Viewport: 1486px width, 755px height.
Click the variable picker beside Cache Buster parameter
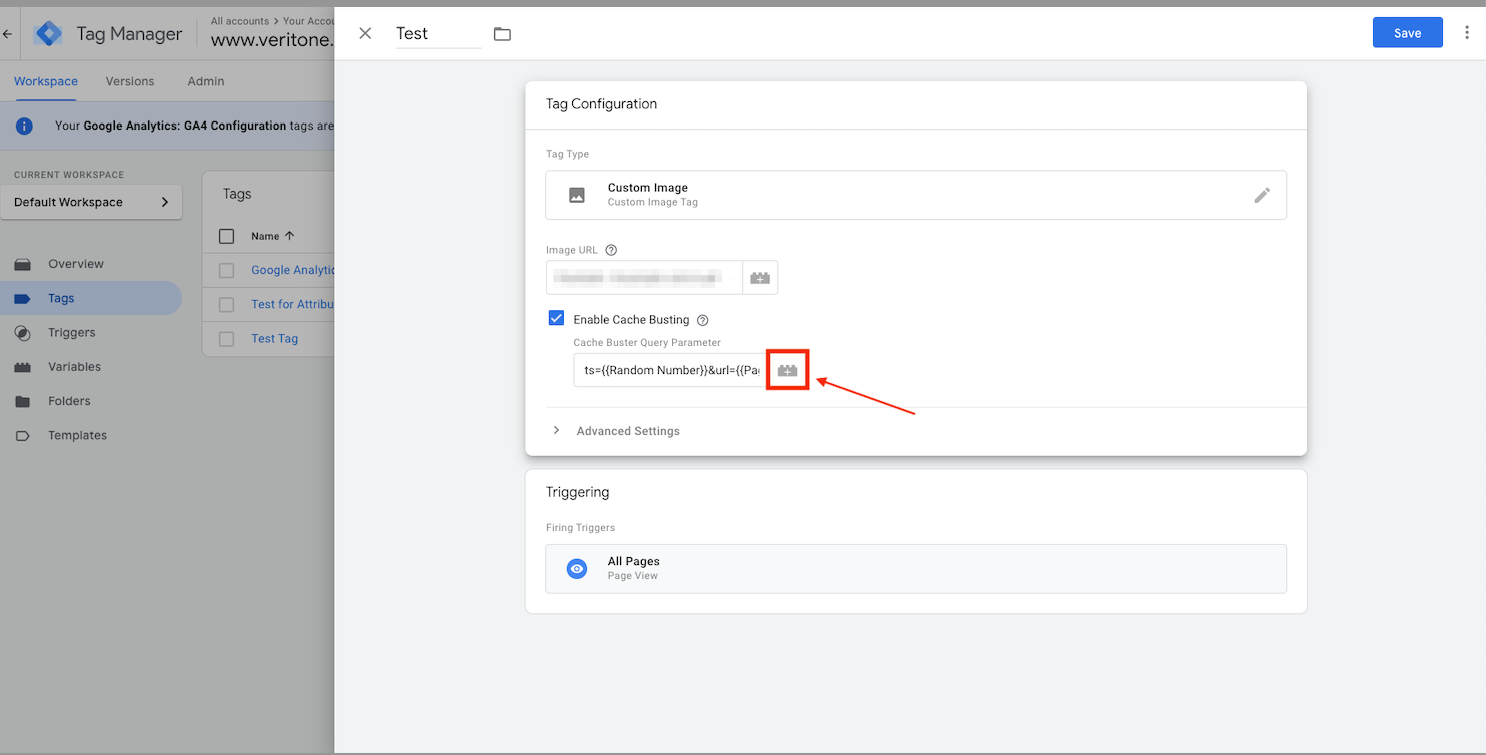tap(787, 370)
